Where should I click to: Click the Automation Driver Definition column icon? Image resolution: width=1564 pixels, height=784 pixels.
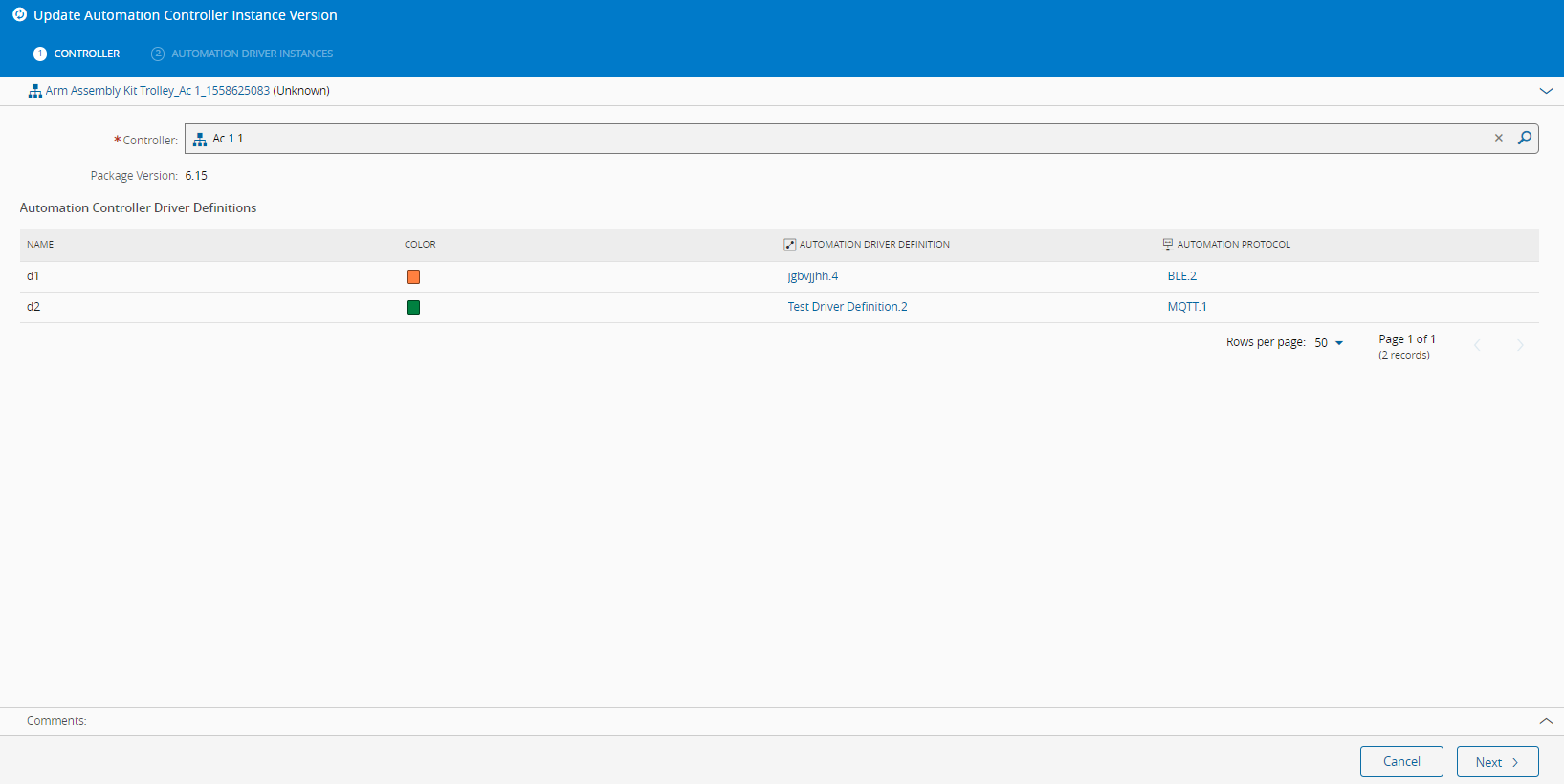coord(790,245)
